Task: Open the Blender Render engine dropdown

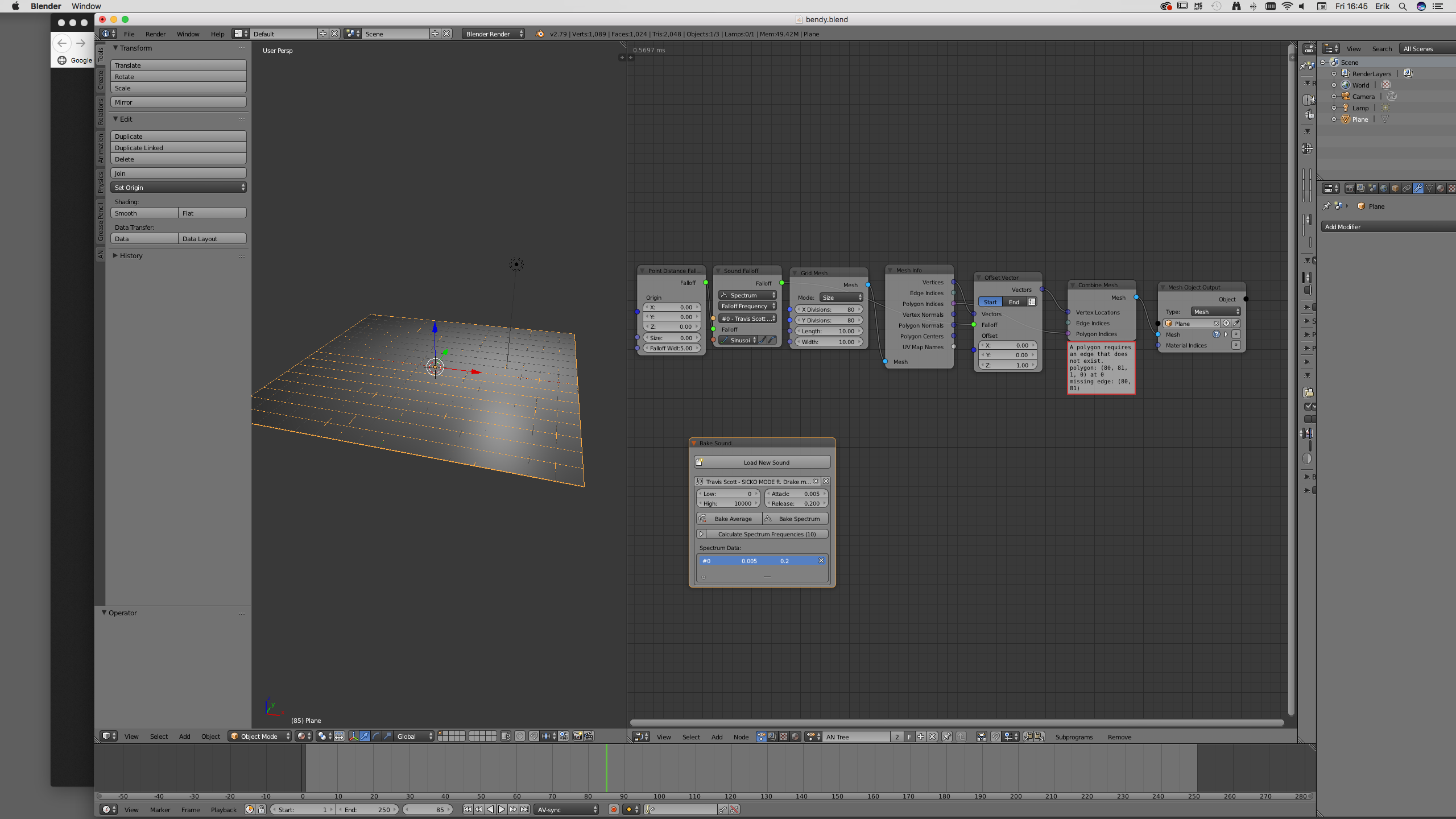Action: [x=494, y=34]
